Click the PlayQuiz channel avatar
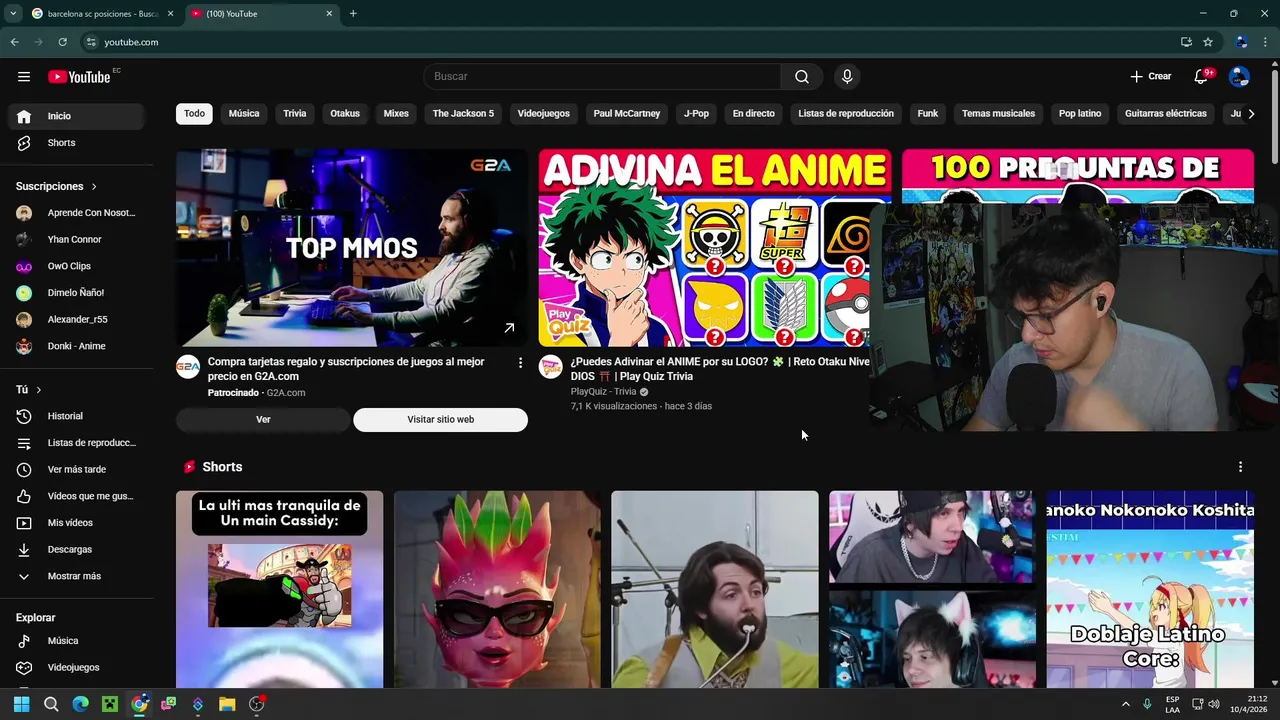Image resolution: width=1280 pixels, height=720 pixels. tap(551, 366)
